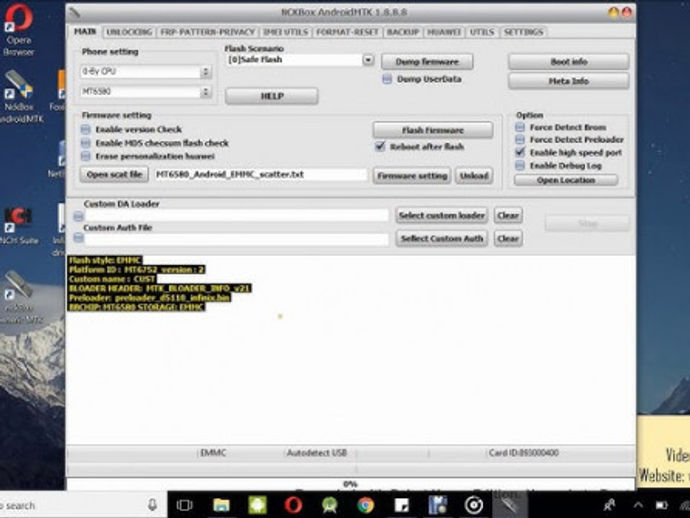
Task: Toggle the Custom DA Loader checkbox
Action: point(78,216)
